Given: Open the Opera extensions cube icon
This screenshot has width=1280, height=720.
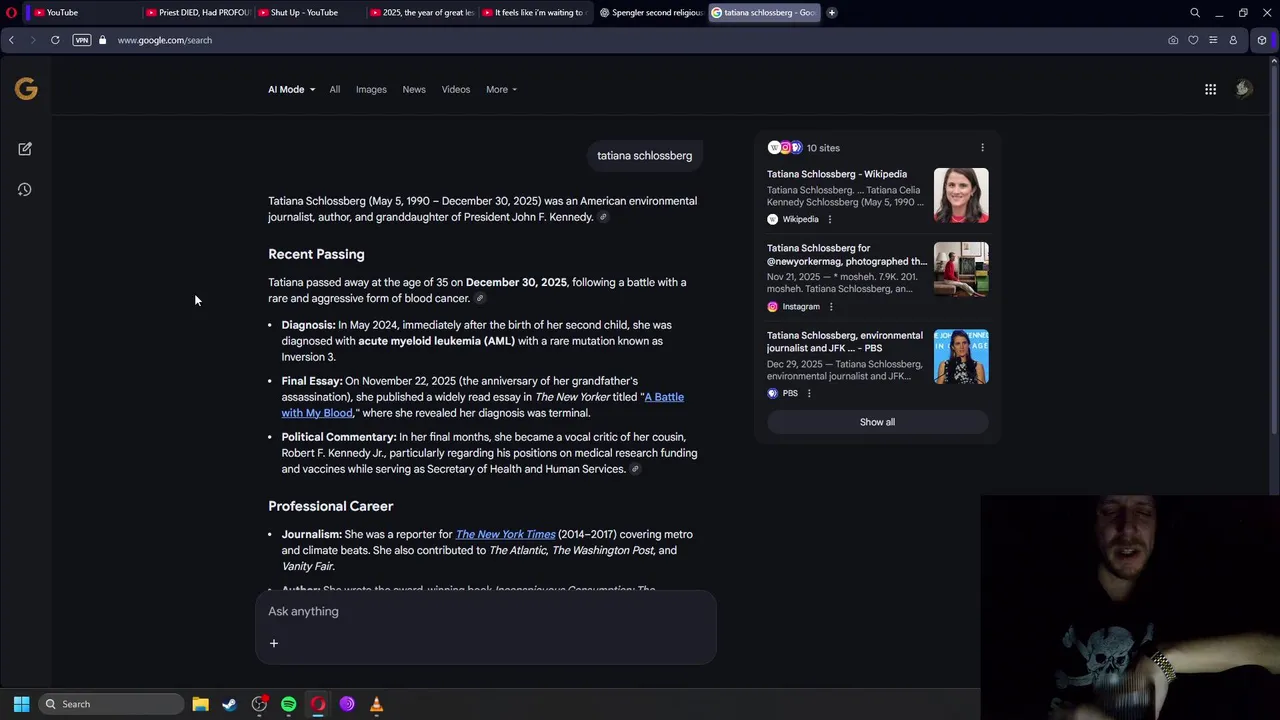Looking at the screenshot, I should tap(1262, 40).
